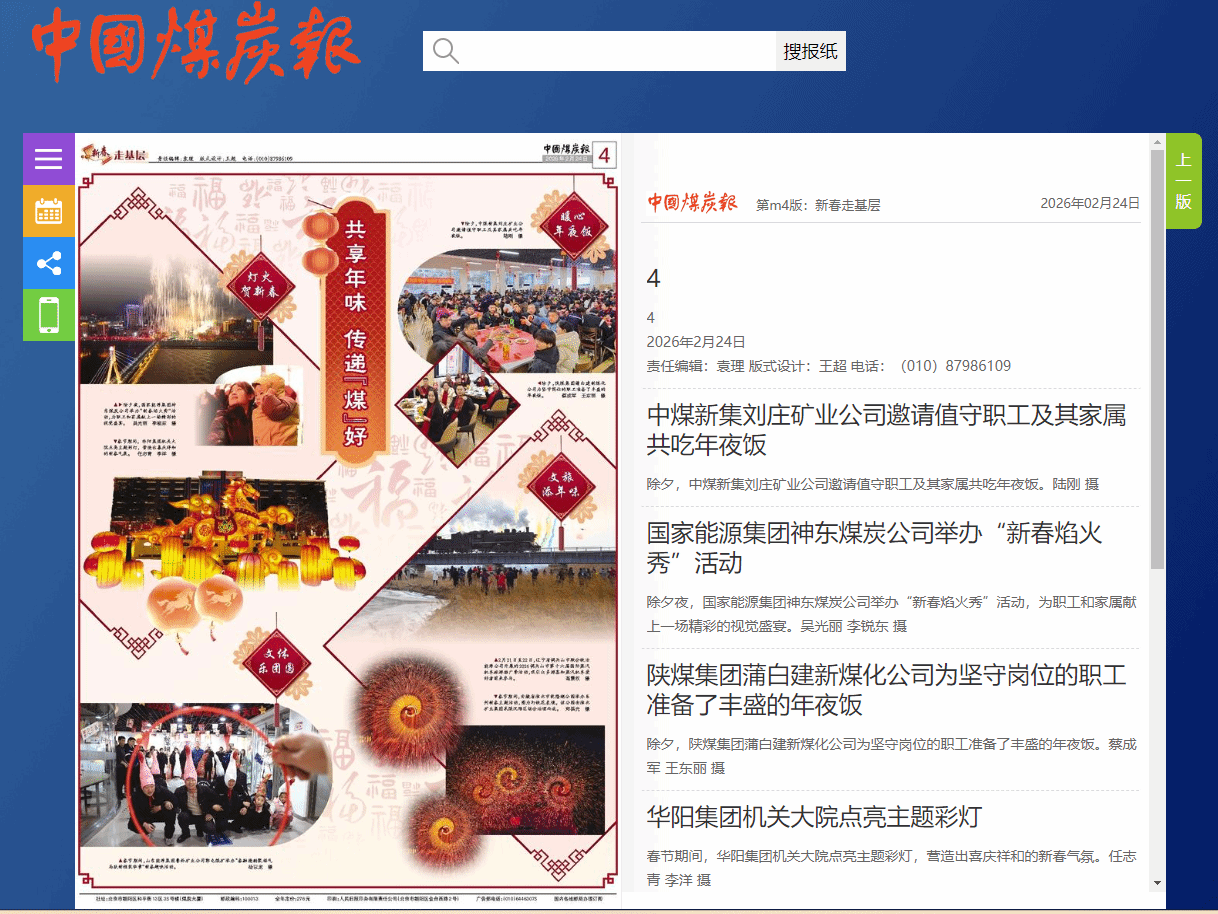Go to previous page via 上一版 tab
The image size is (1218, 914).
[1184, 181]
